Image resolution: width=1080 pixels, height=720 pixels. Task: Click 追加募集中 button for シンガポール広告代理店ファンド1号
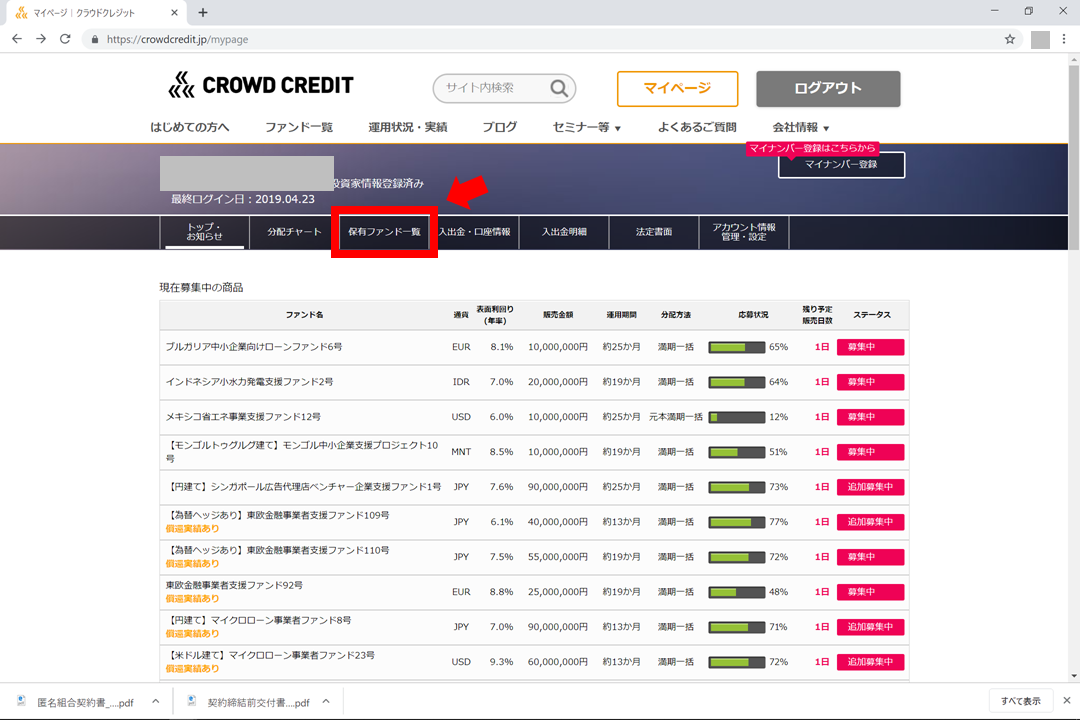tap(870, 487)
